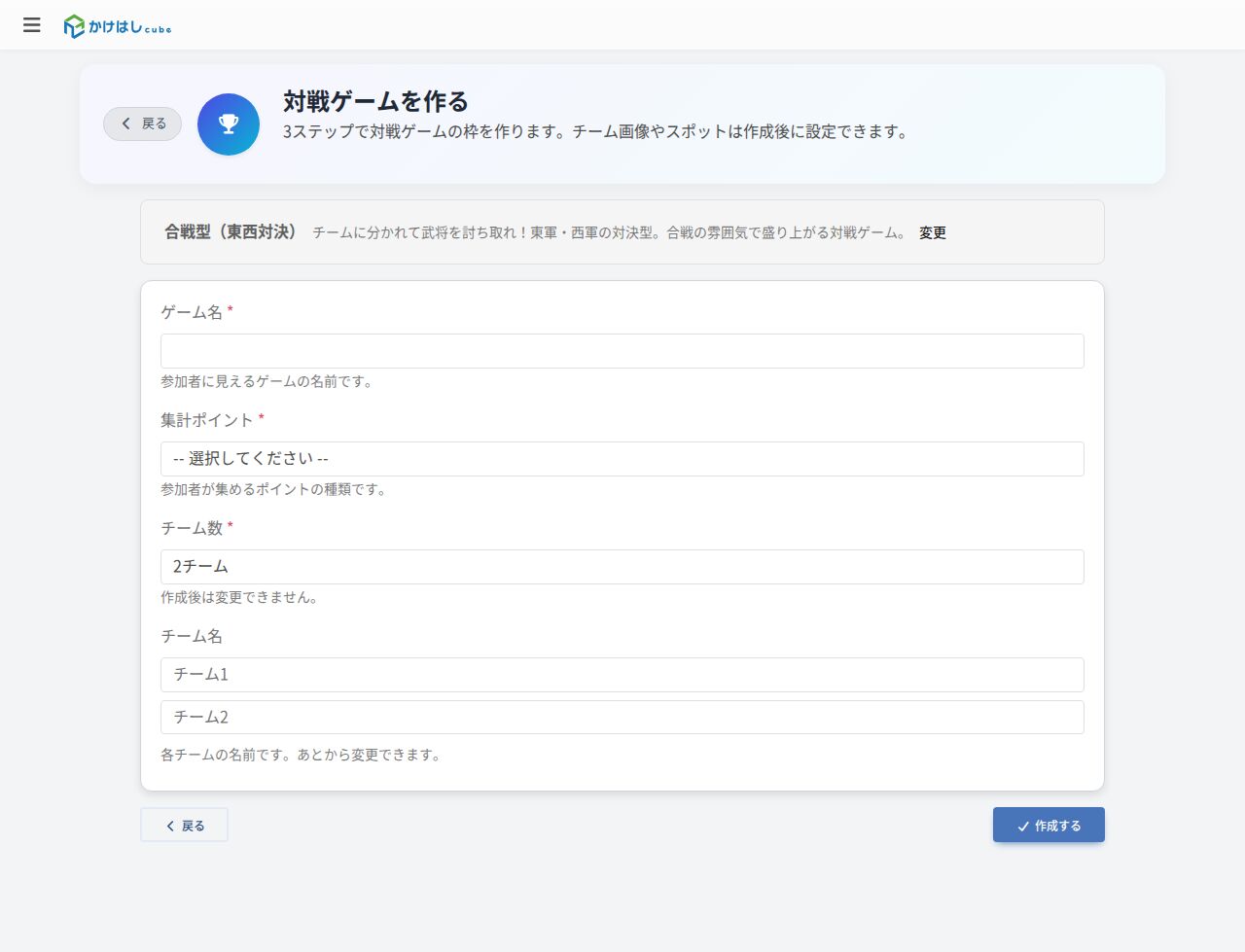Click hint text 参加者が集めるポイントの種類です。
The height and width of the screenshot is (952, 1245).
[x=275, y=489]
